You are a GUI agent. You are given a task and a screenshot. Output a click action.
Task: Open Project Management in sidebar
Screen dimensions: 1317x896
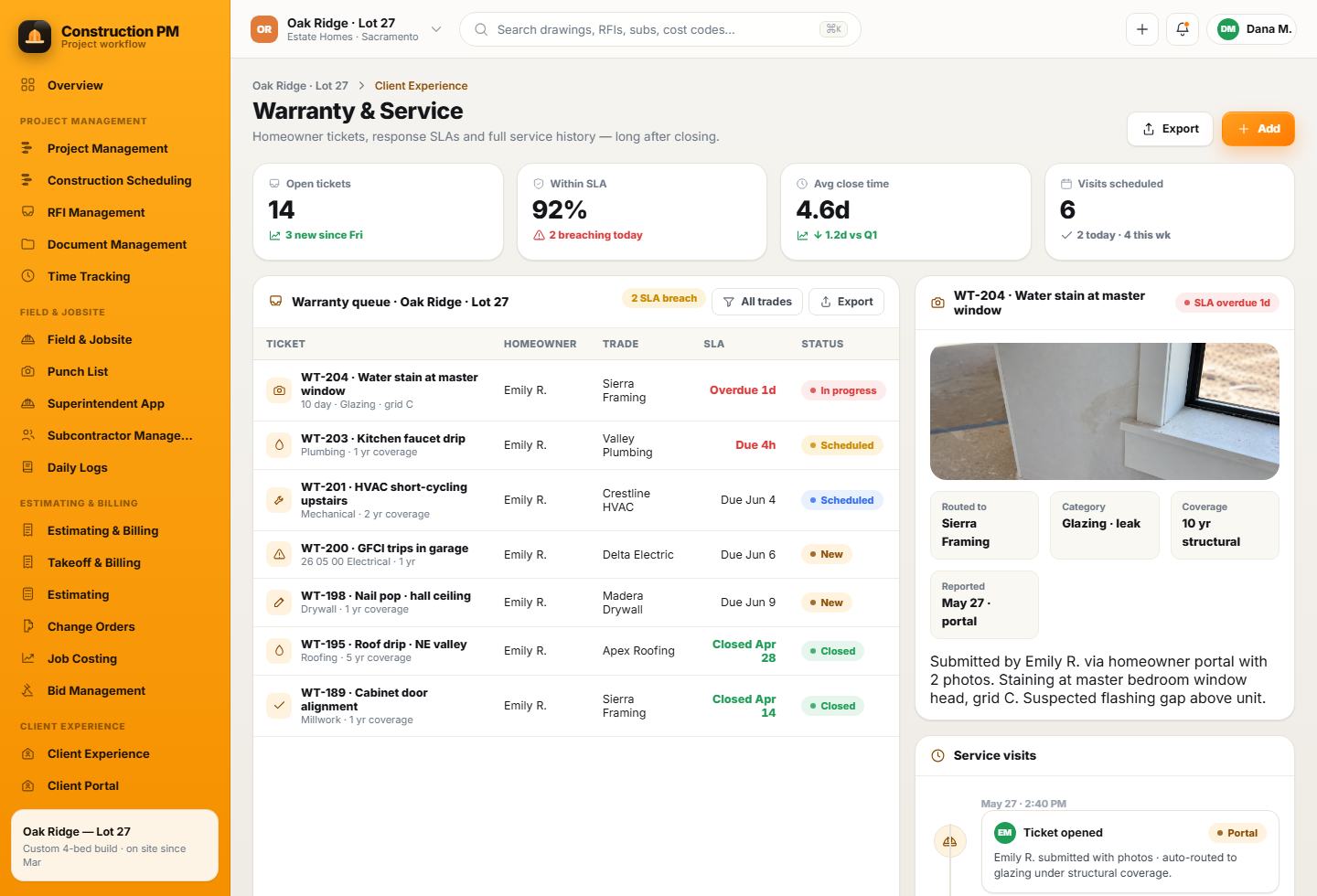pyautogui.click(x=115, y=148)
